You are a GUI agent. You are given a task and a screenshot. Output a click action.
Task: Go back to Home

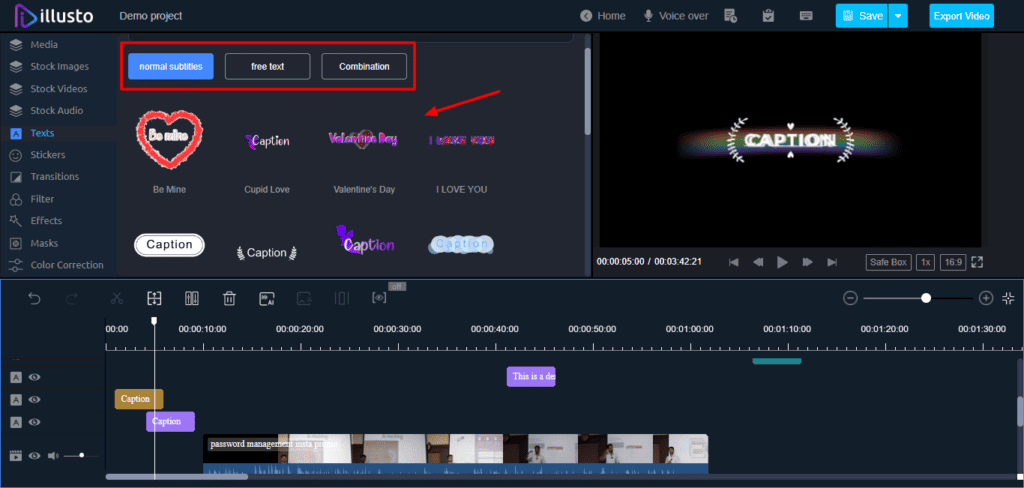pos(603,16)
